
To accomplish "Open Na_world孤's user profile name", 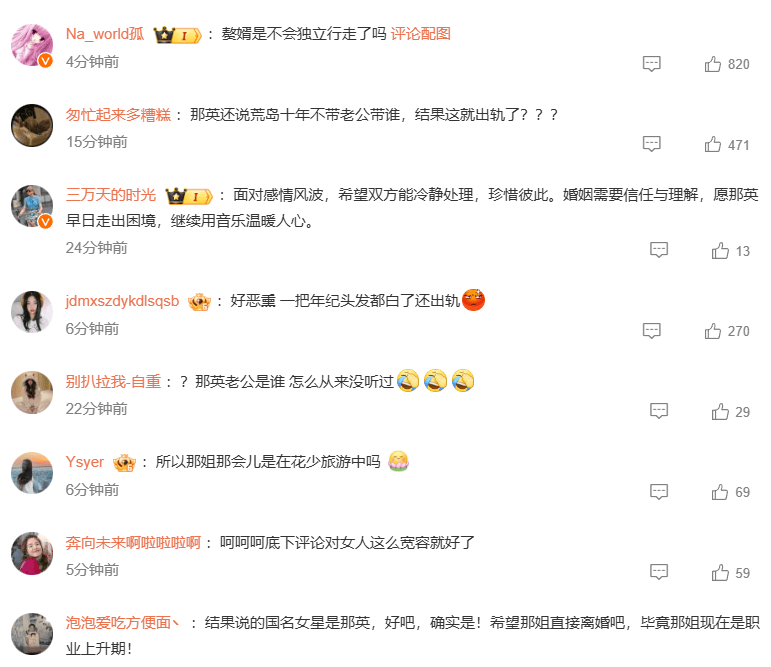I will pyautogui.click(x=105, y=34).
